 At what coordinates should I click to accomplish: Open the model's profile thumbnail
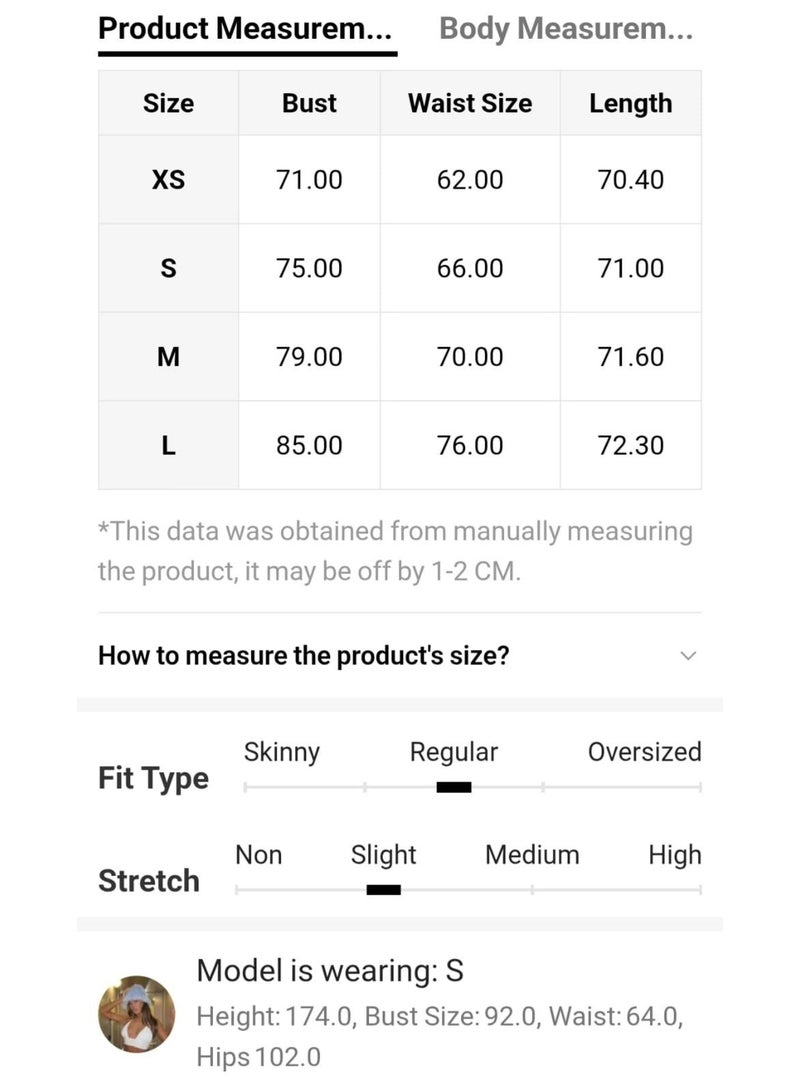(136, 1014)
